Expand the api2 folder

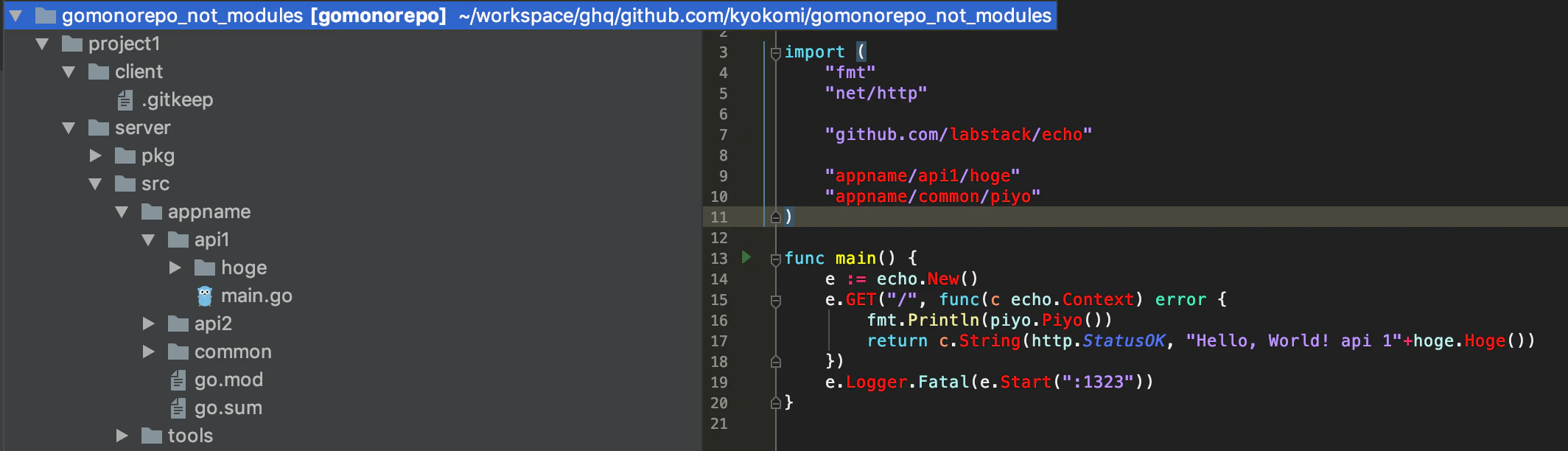click(x=148, y=324)
